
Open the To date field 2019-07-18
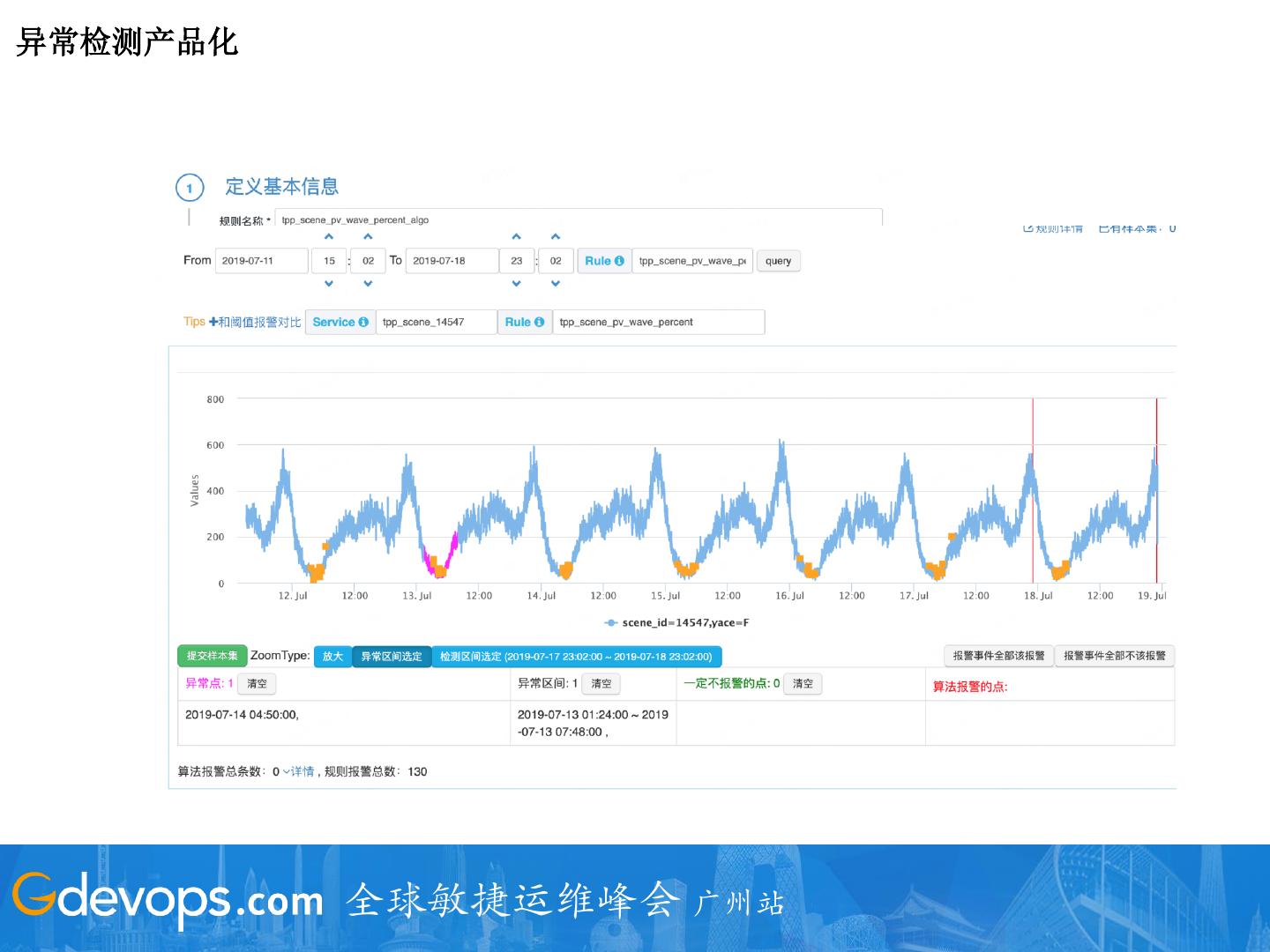point(452,261)
